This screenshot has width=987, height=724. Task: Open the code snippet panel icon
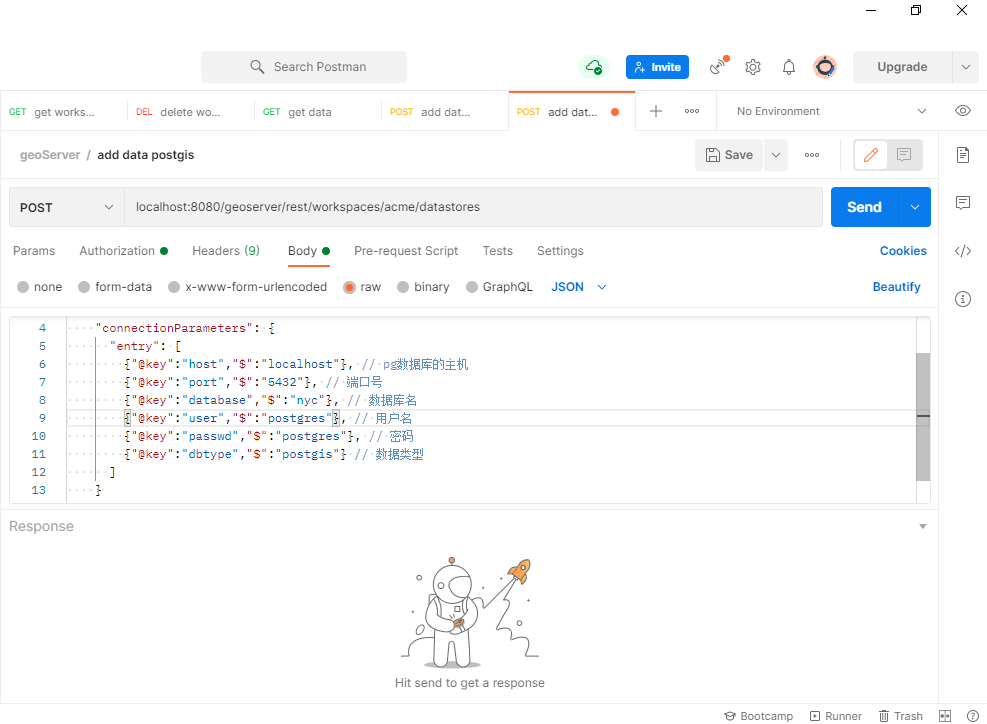[x=962, y=251]
